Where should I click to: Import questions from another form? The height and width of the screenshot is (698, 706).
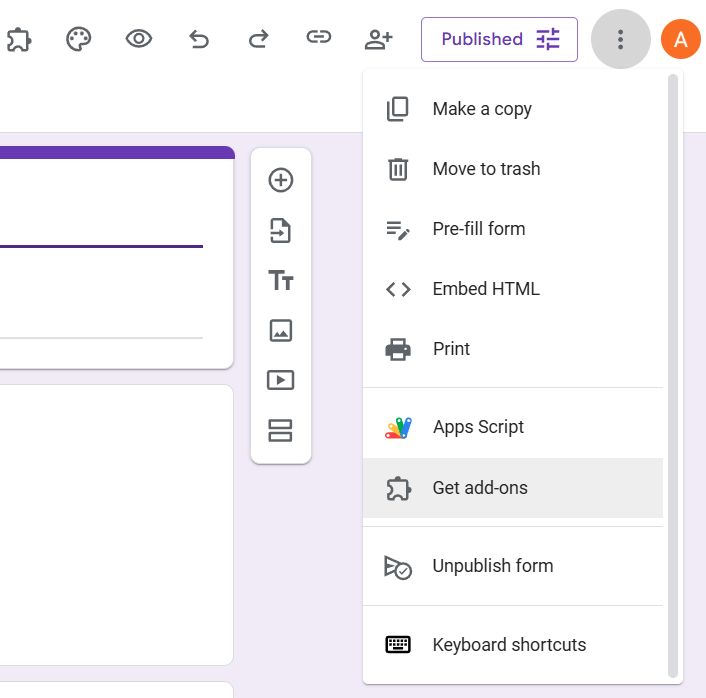coord(281,231)
